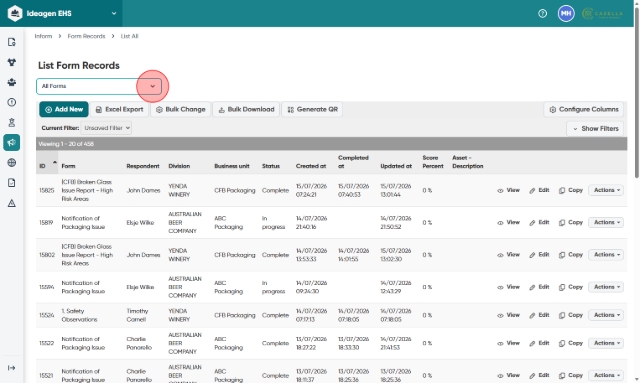Viewport: 640px width, 383px height.
Task: Sort by Form column header
Action: (x=68, y=166)
